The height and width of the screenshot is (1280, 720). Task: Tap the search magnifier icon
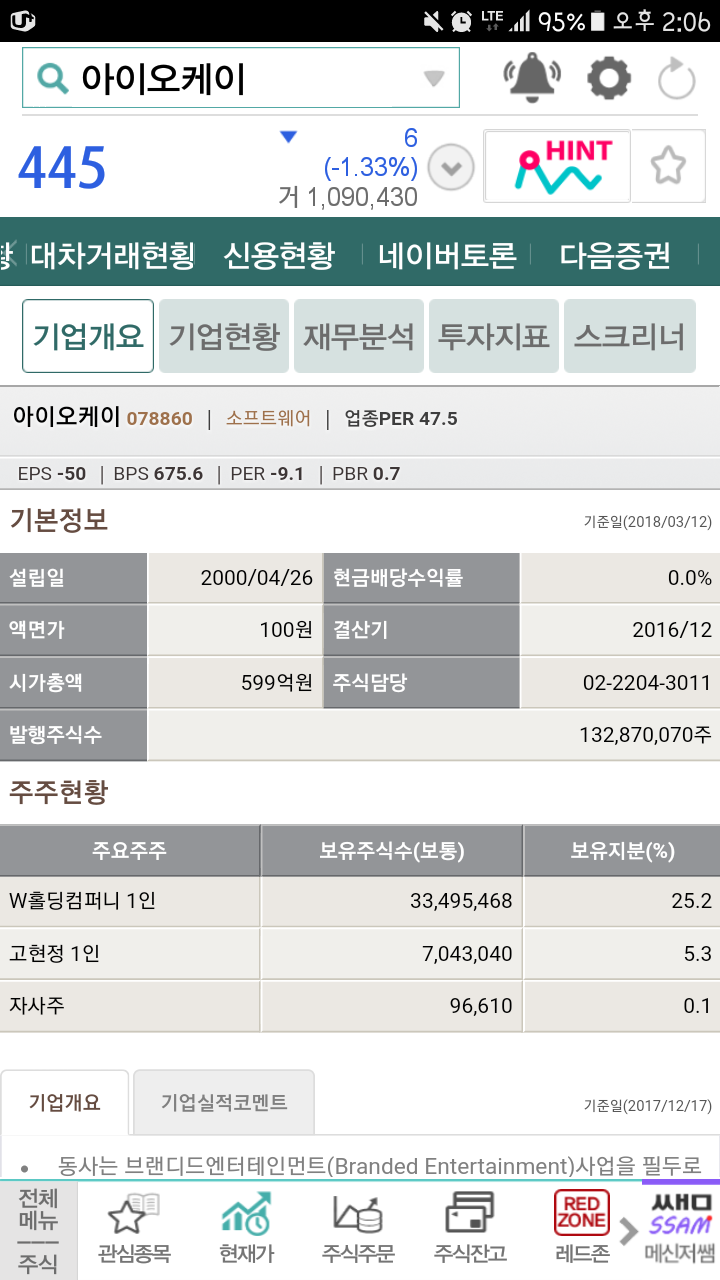click(52, 78)
